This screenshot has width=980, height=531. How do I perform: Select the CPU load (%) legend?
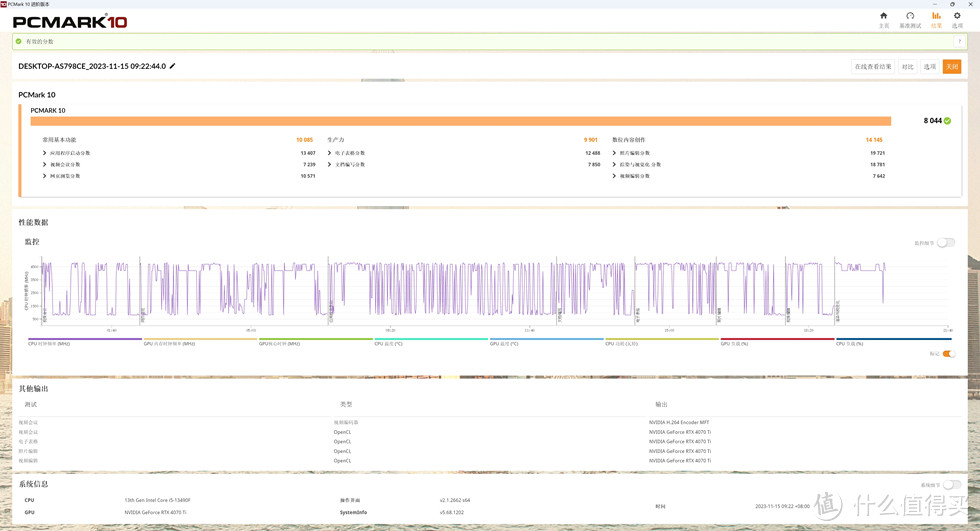coord(894,341)
